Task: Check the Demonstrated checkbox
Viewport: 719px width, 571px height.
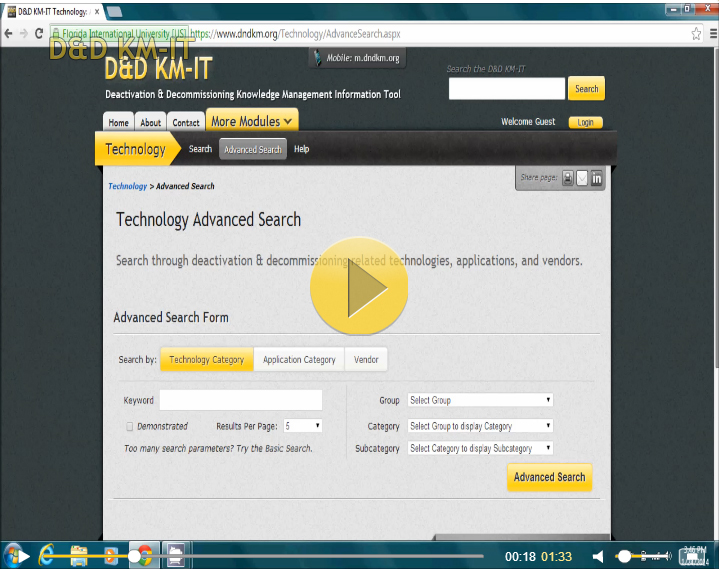Action: pyautogui.click(x=130, y=427)
